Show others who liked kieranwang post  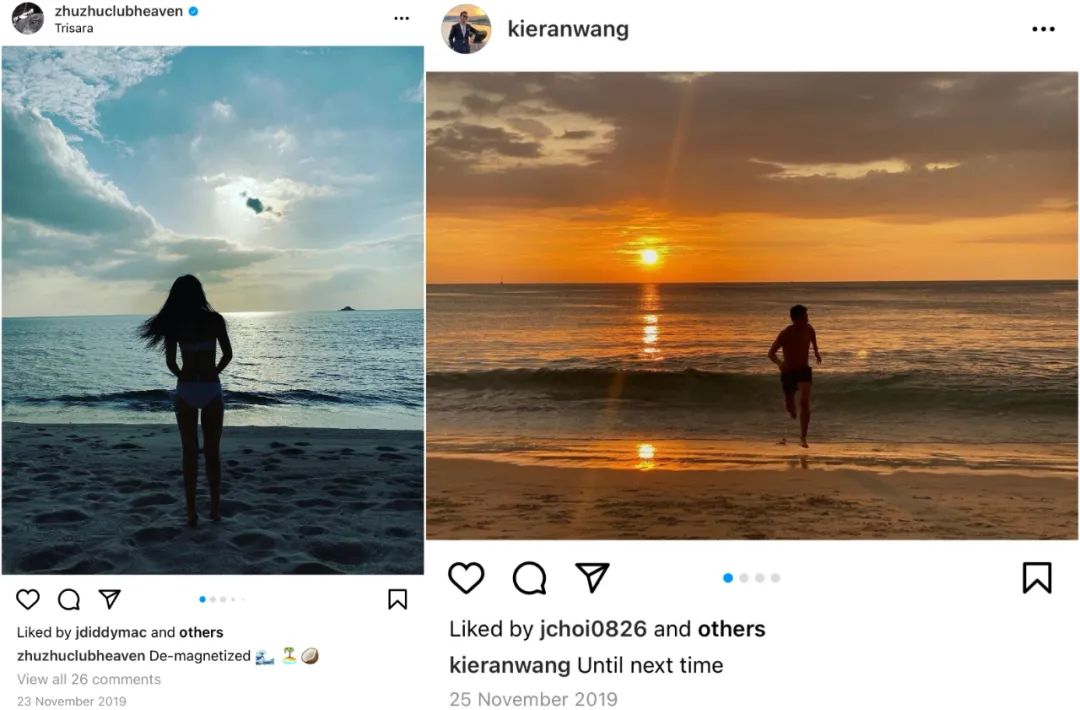click(731, 629)
